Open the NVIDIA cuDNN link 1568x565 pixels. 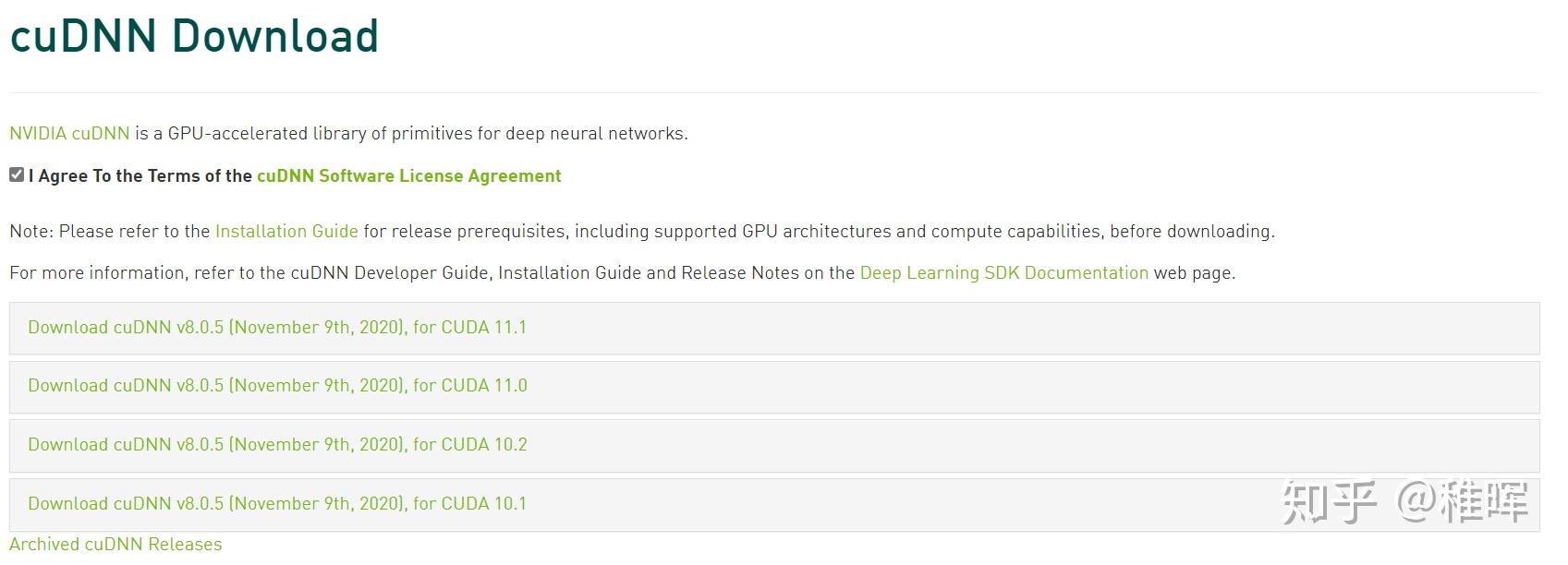[x=69, y=134]
